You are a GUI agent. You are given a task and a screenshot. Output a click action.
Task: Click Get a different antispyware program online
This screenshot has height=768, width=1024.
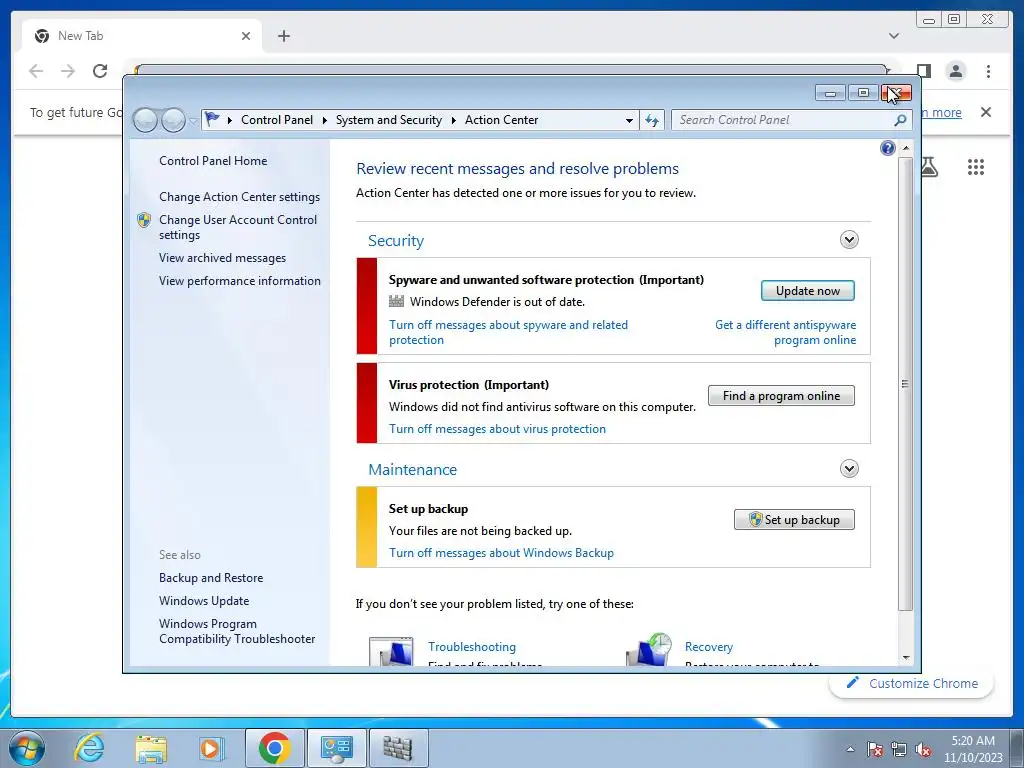point(786,332)
